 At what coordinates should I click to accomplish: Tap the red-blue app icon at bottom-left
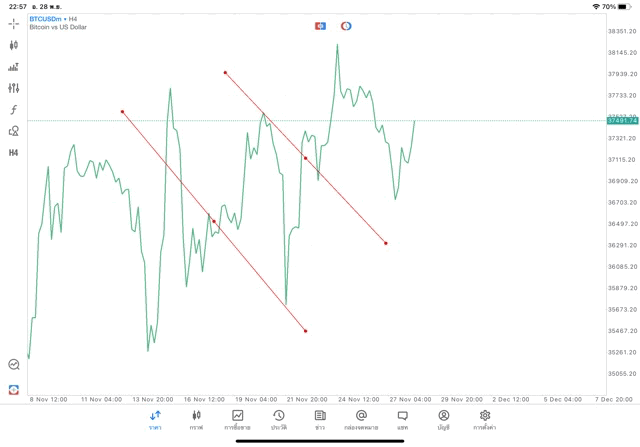[x=13, y=389]
